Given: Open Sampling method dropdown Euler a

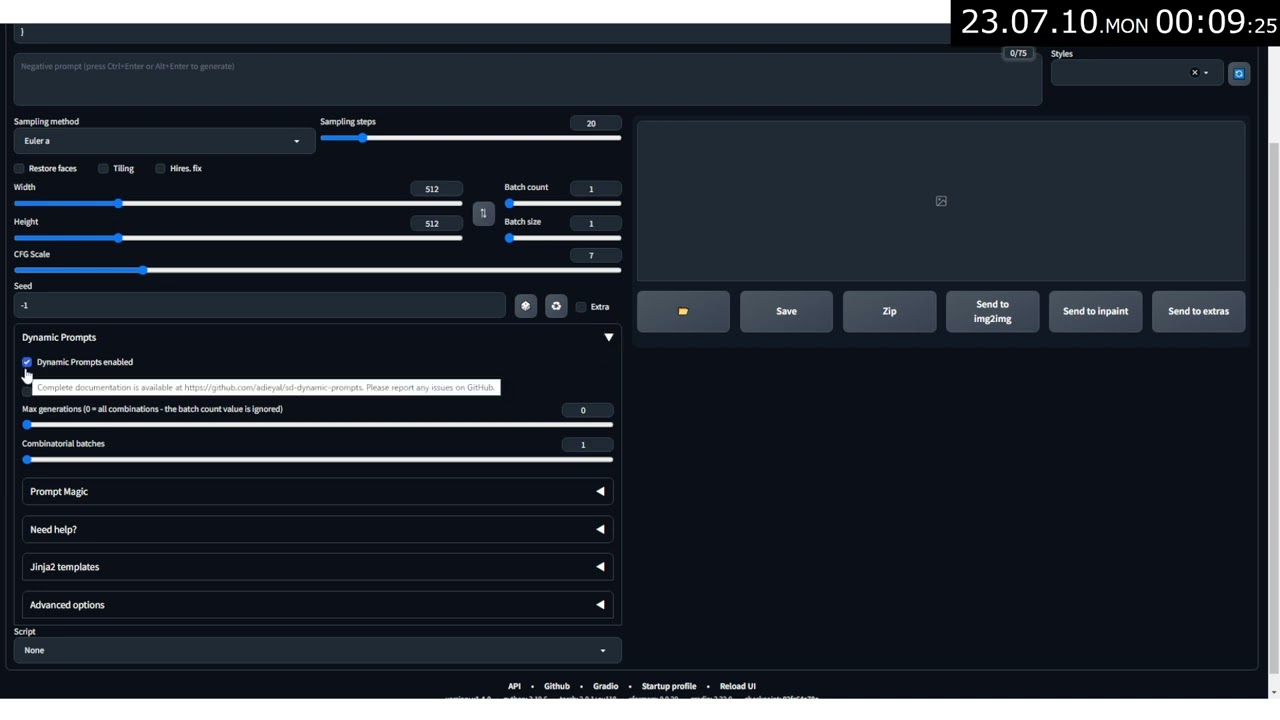Looking at the screenshot, I should [x=164, y=141].
